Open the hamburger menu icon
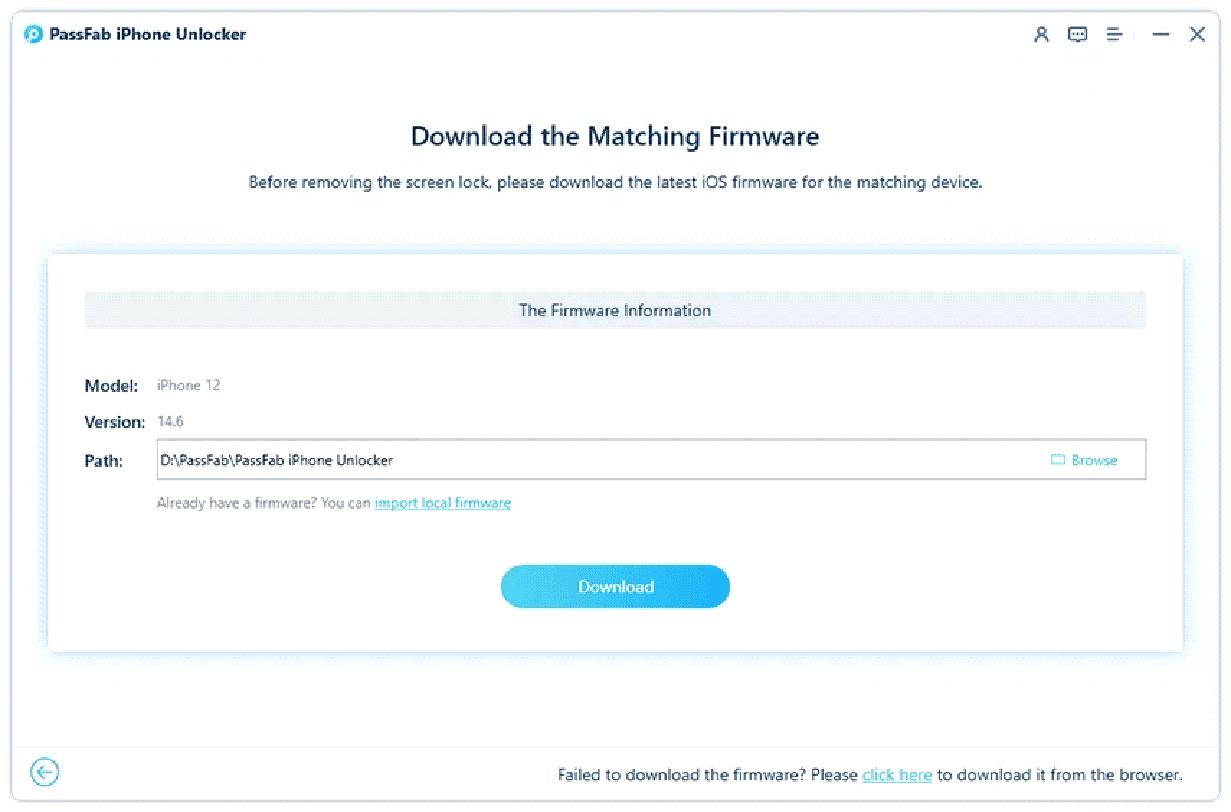Image resolution: width=1231 pixels, height=812 pixels. tap(1114, 34)
